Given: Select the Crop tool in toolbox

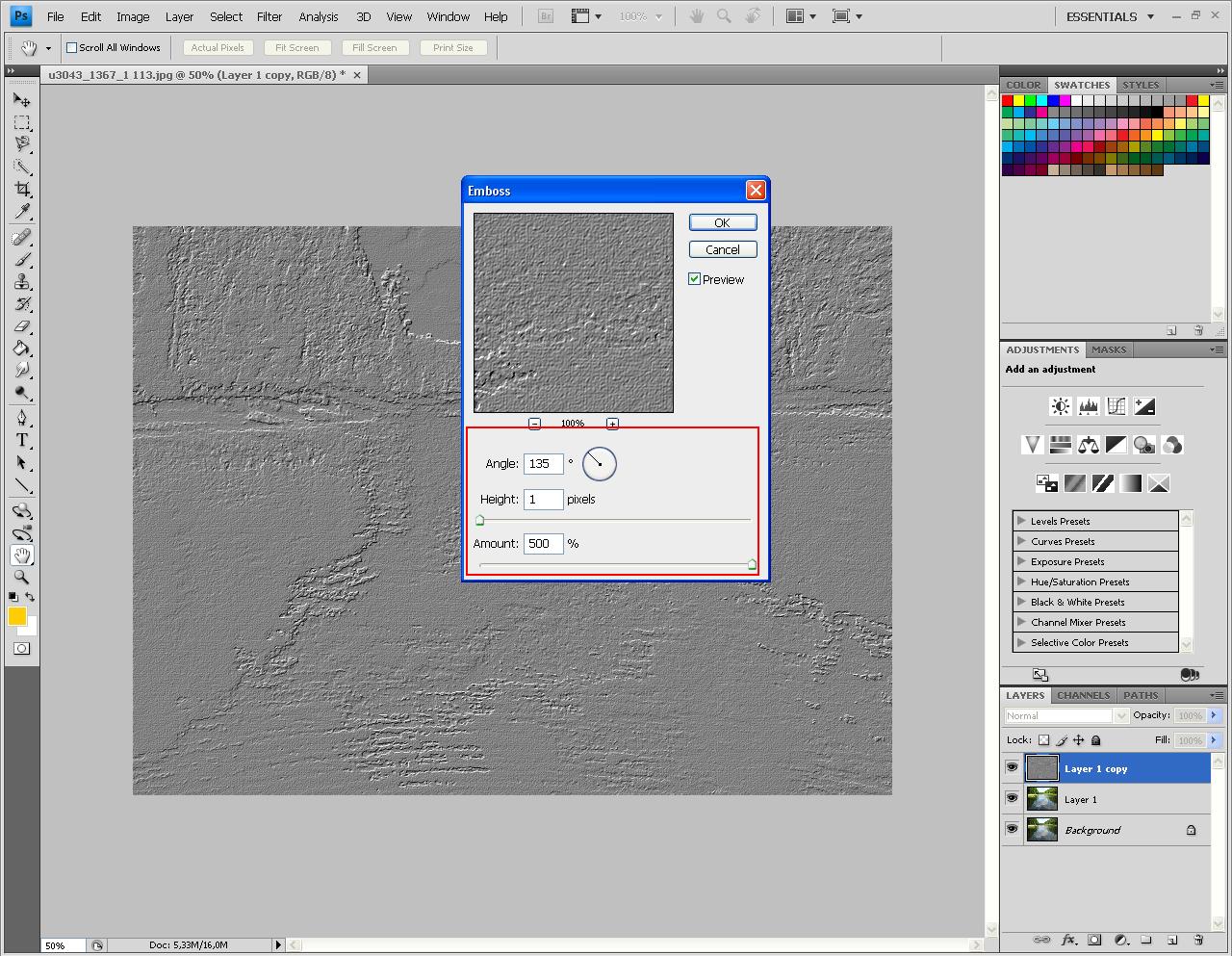Looking at the screenshot, I should point(22,189).
